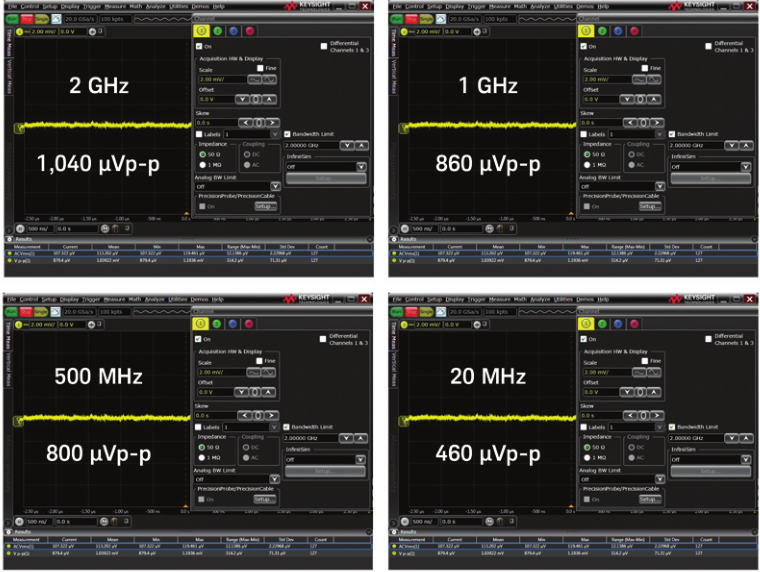The image size is (760, 572).
Task: Select channel 1 tab in 2 GHz window
Action: pyautogui.click(x=201, y=31)
